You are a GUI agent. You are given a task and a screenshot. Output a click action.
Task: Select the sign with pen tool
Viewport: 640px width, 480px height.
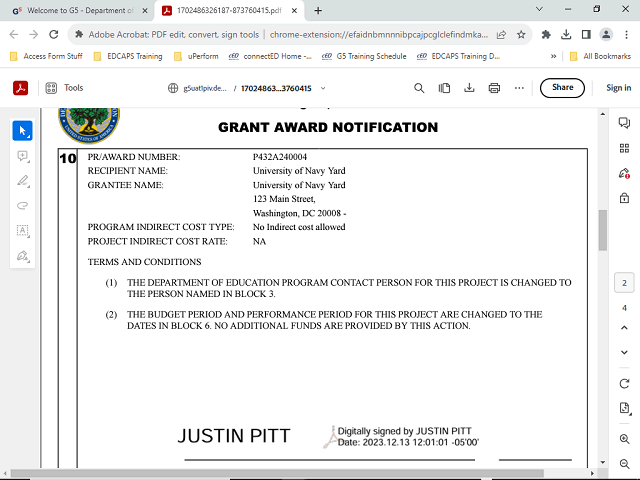pyautogui.click(x=22, y=256)
